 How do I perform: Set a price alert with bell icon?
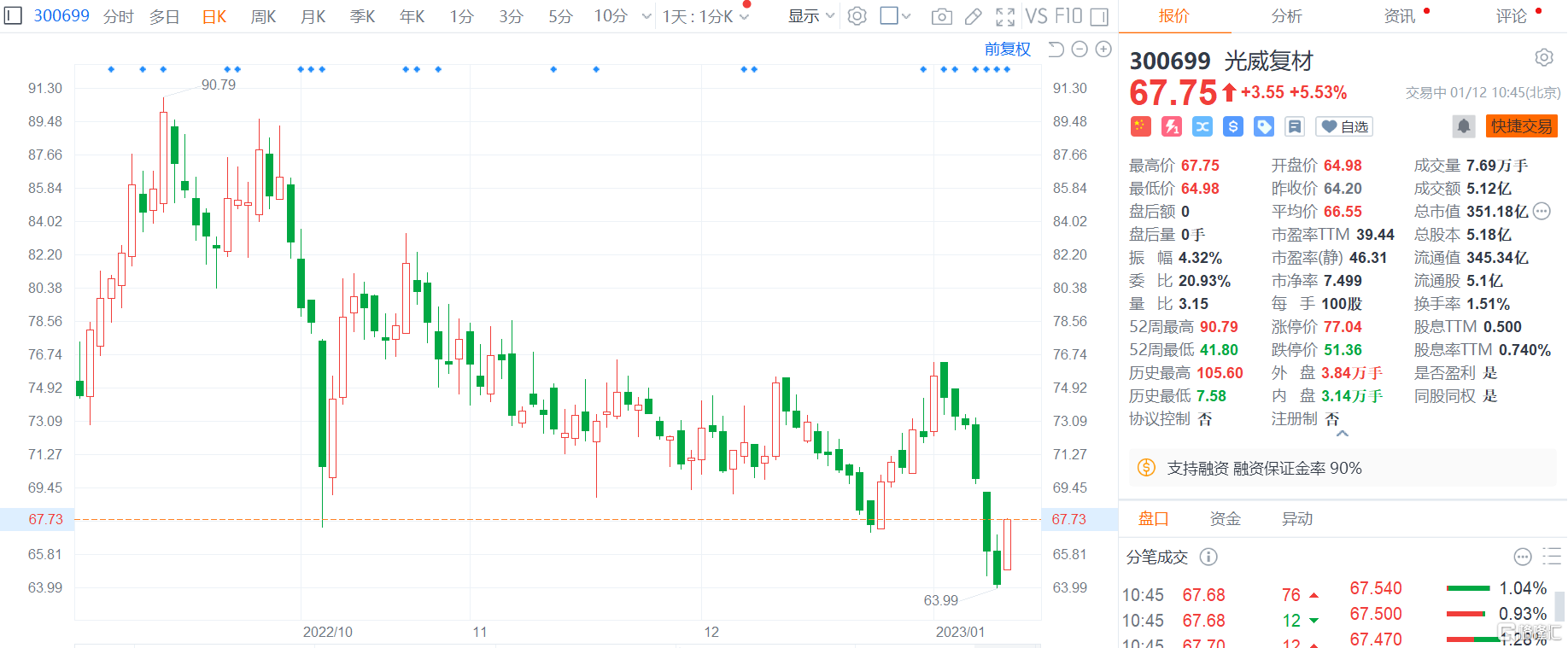click(1464, 126)
